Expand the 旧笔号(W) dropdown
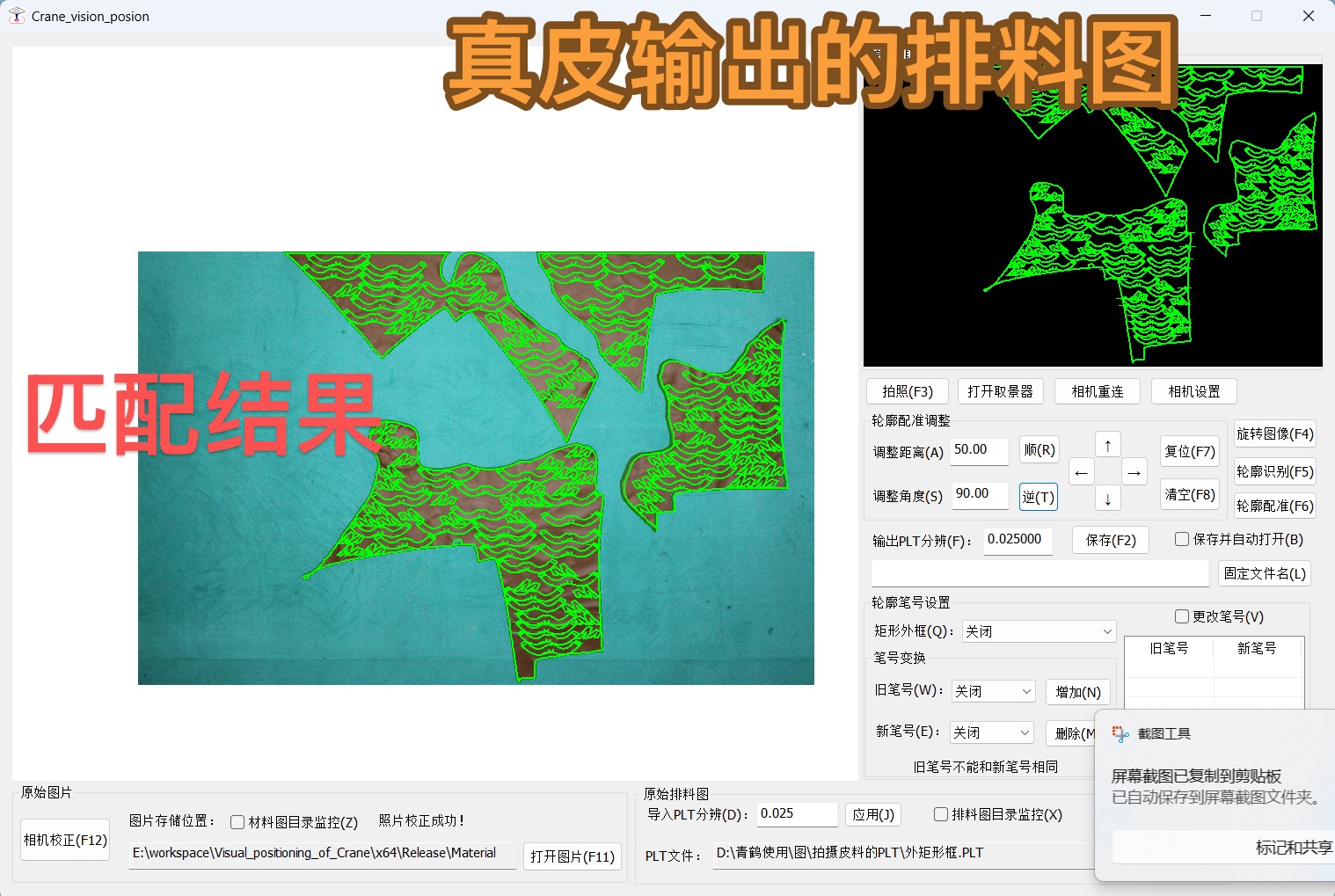 coord(993,691)
